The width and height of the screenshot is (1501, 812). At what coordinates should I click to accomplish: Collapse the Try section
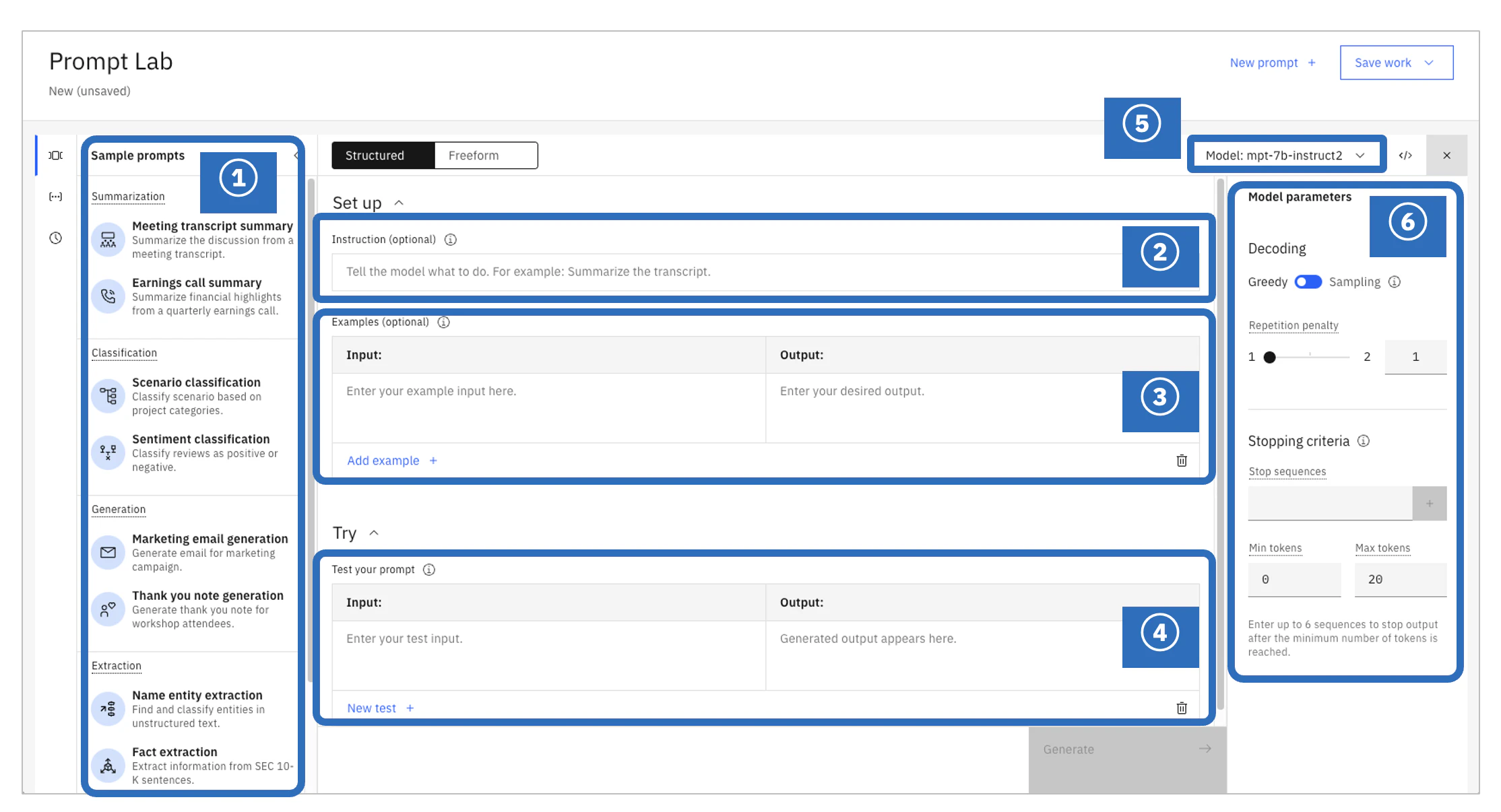tap(374, 533)
